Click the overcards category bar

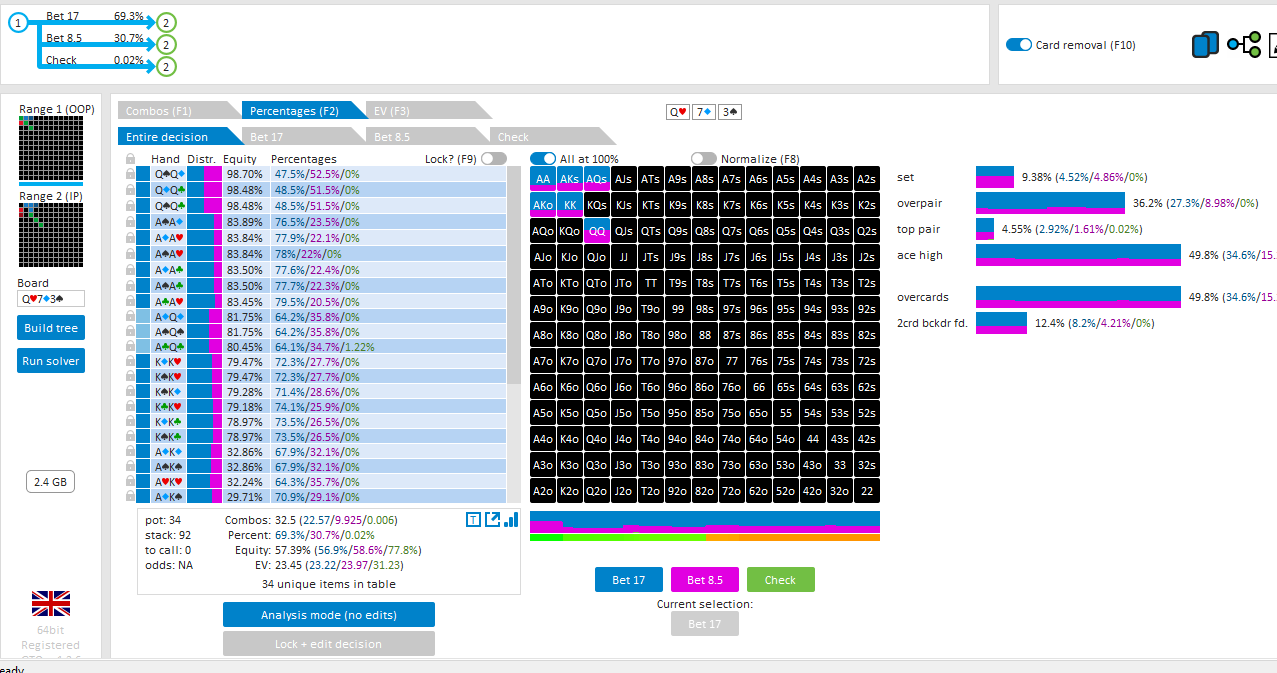[1079, 297]
